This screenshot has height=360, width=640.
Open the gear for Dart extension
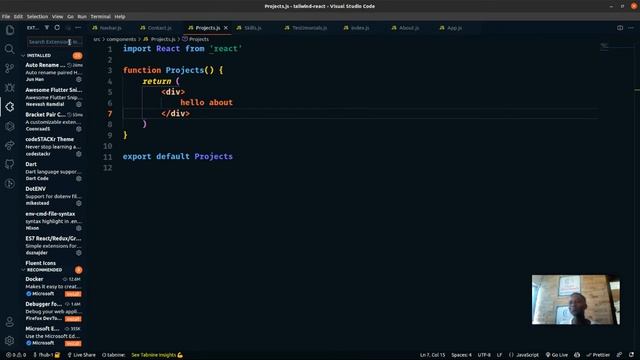(x=79, y=178)
